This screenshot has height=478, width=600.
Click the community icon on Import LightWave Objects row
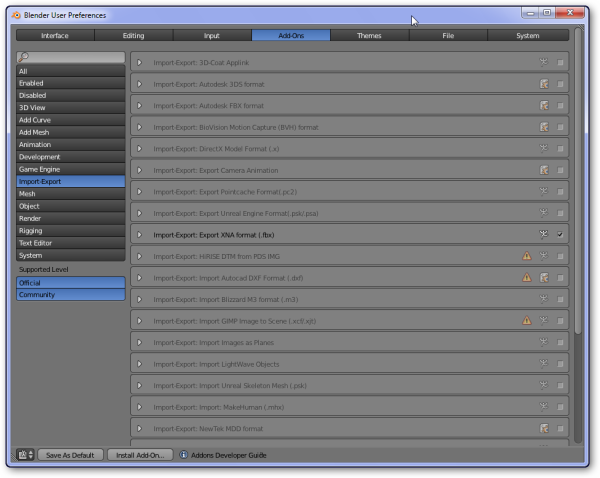(543, 363)
